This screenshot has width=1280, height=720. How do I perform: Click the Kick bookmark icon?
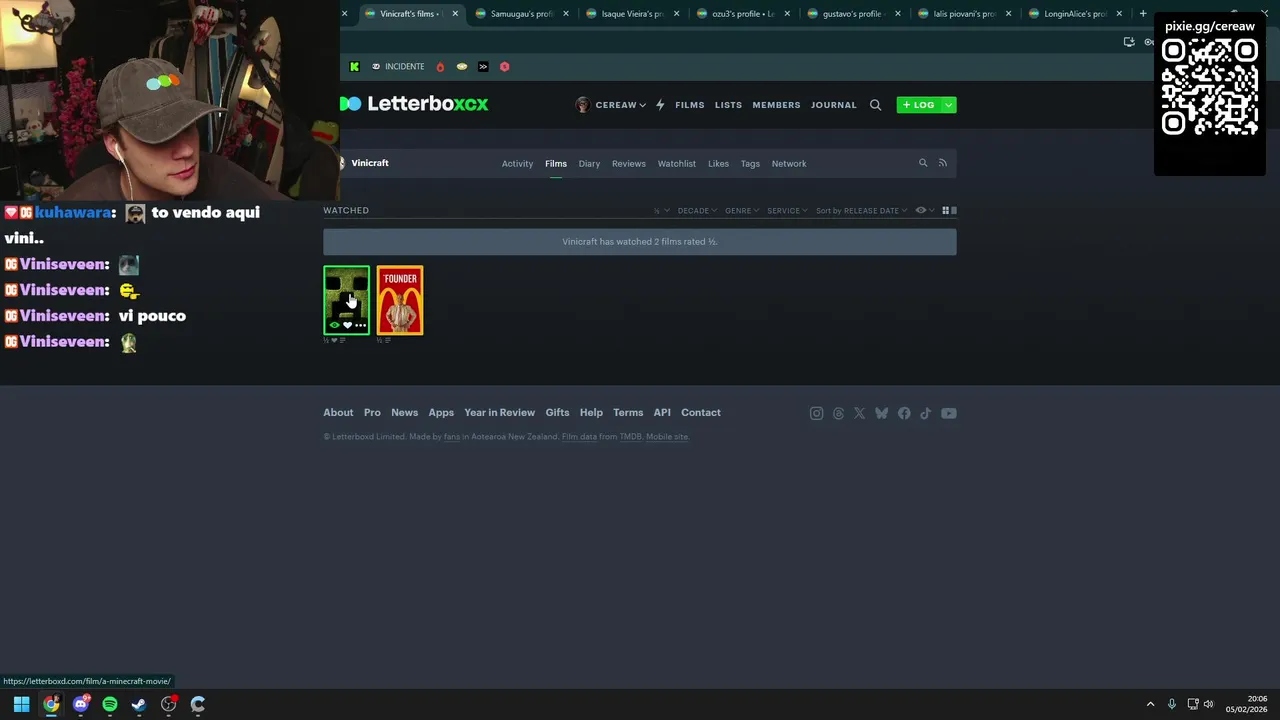(x=354, y=67)
